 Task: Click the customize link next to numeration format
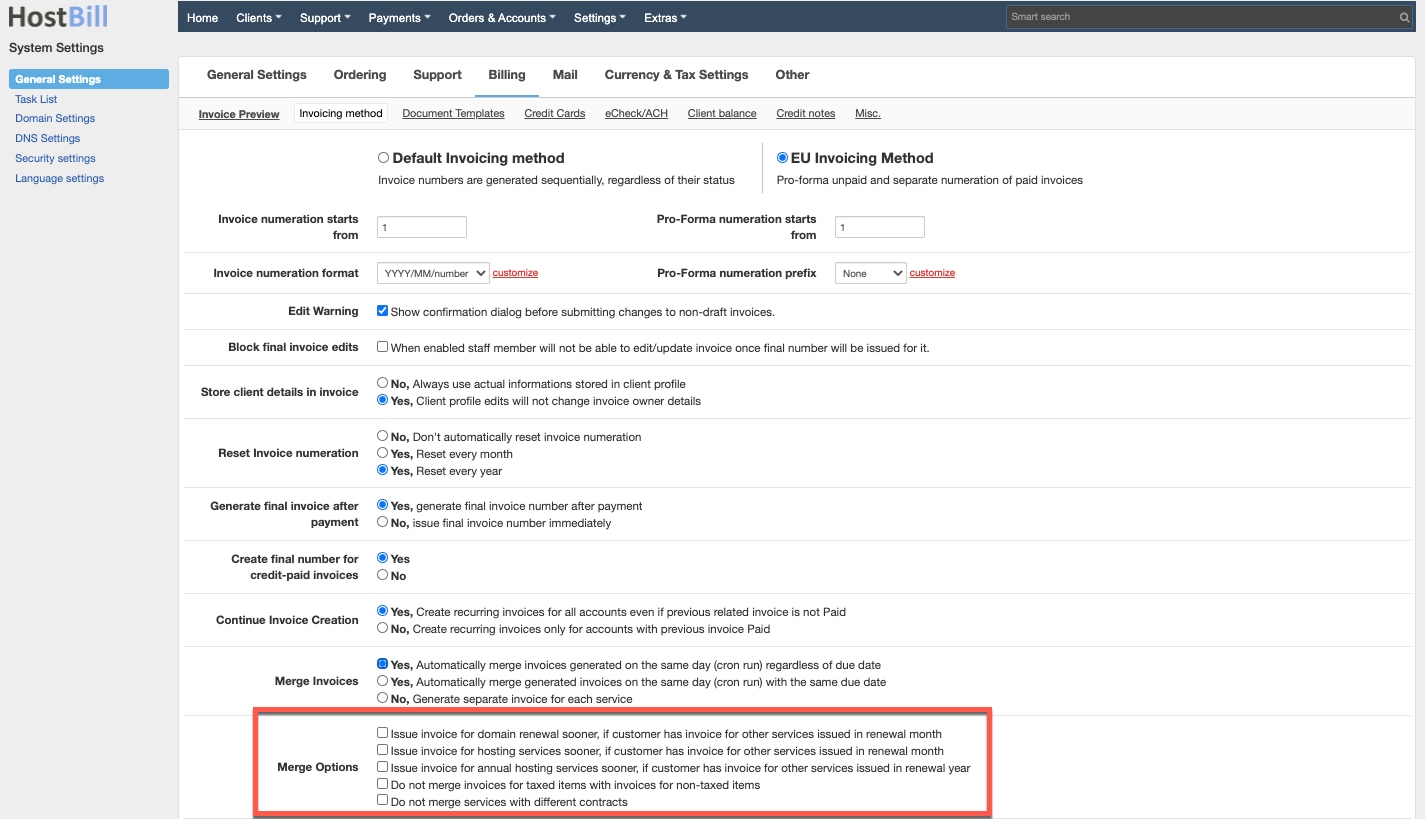[x=515, y=272]
